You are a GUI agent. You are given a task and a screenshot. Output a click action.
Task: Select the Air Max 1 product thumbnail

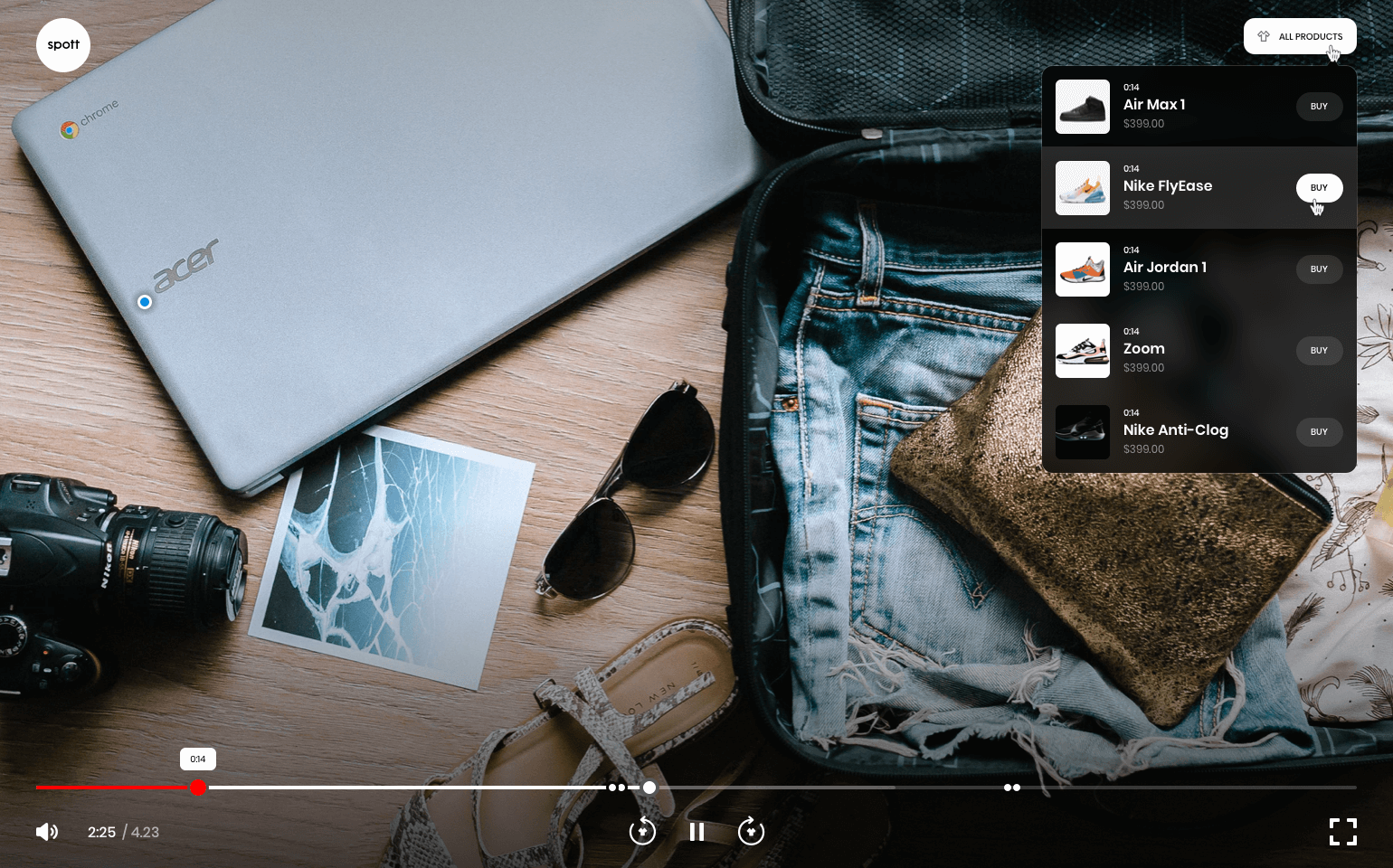coord(1083,106)
